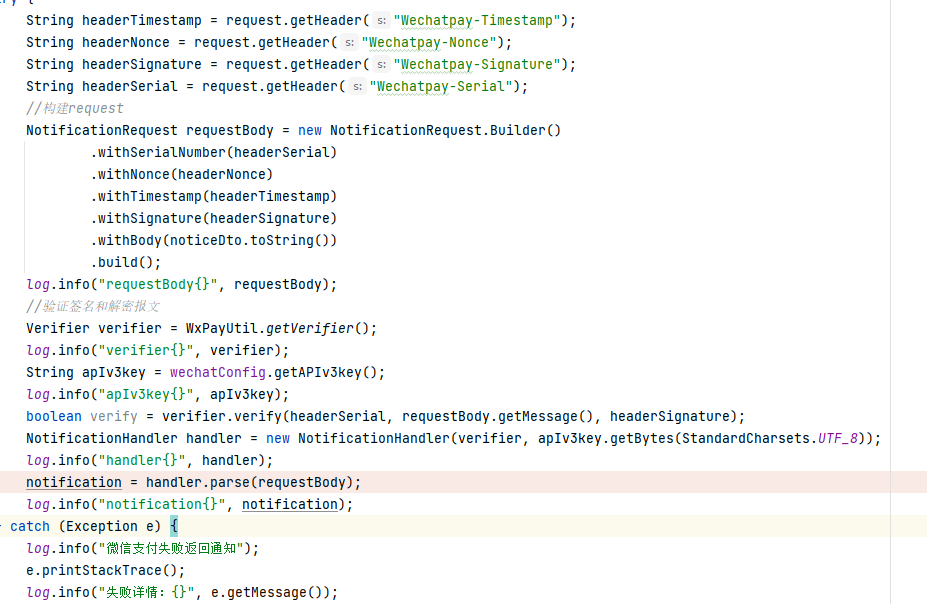Click the //验证签名和解密报文 comment
This screenshot has height=604, width=927.
(93, 306)
